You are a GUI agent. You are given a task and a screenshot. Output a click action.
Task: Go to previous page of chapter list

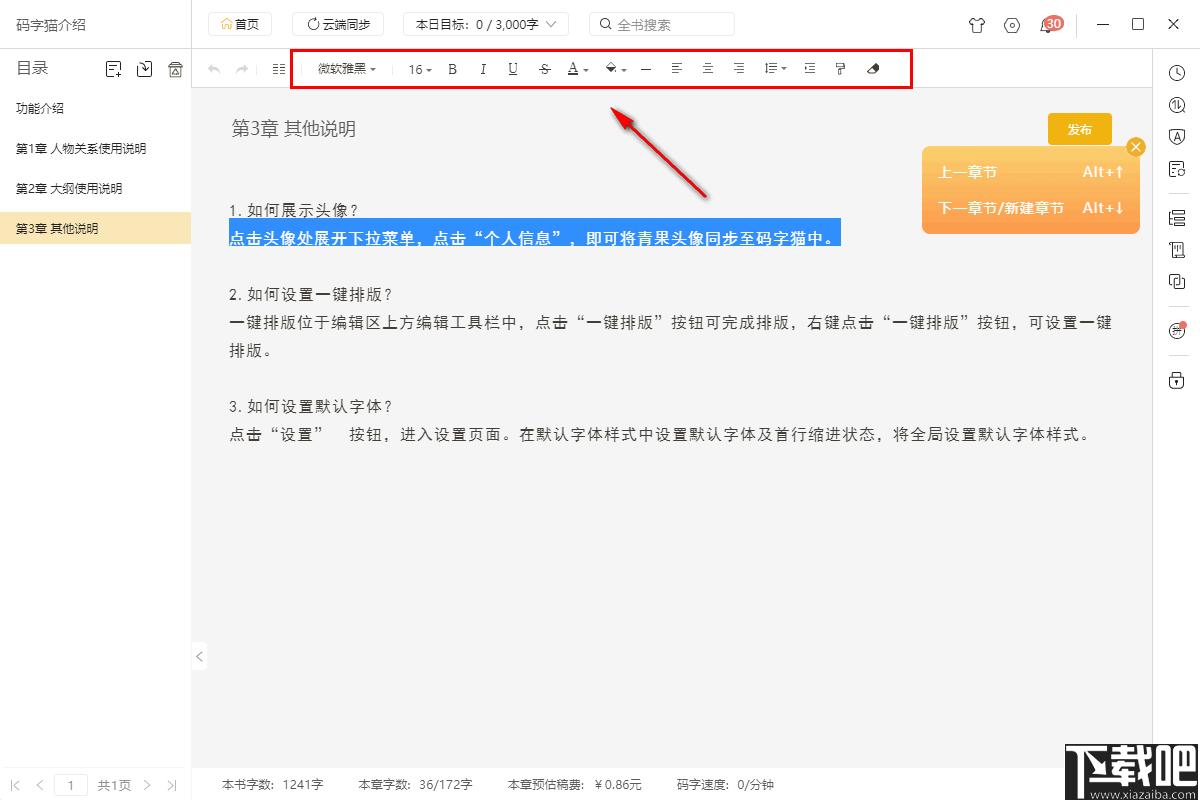[40, 786]
